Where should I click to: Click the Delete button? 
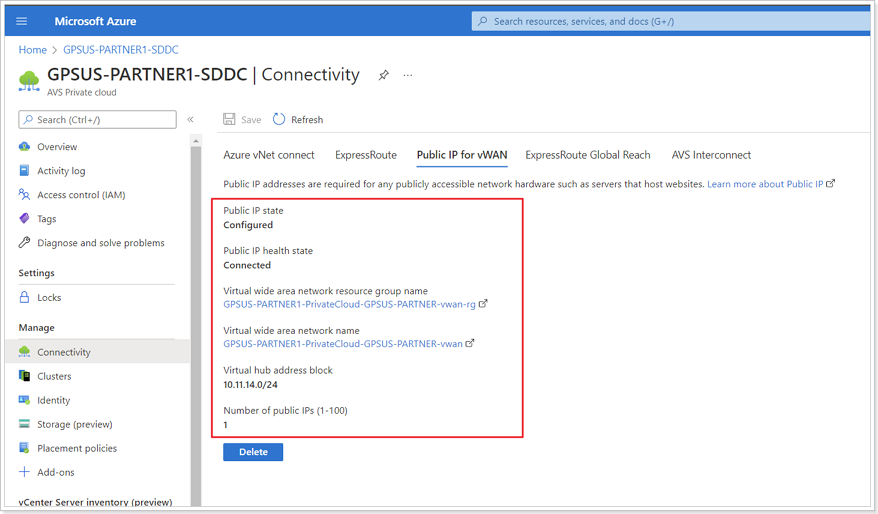coord(253,452)
